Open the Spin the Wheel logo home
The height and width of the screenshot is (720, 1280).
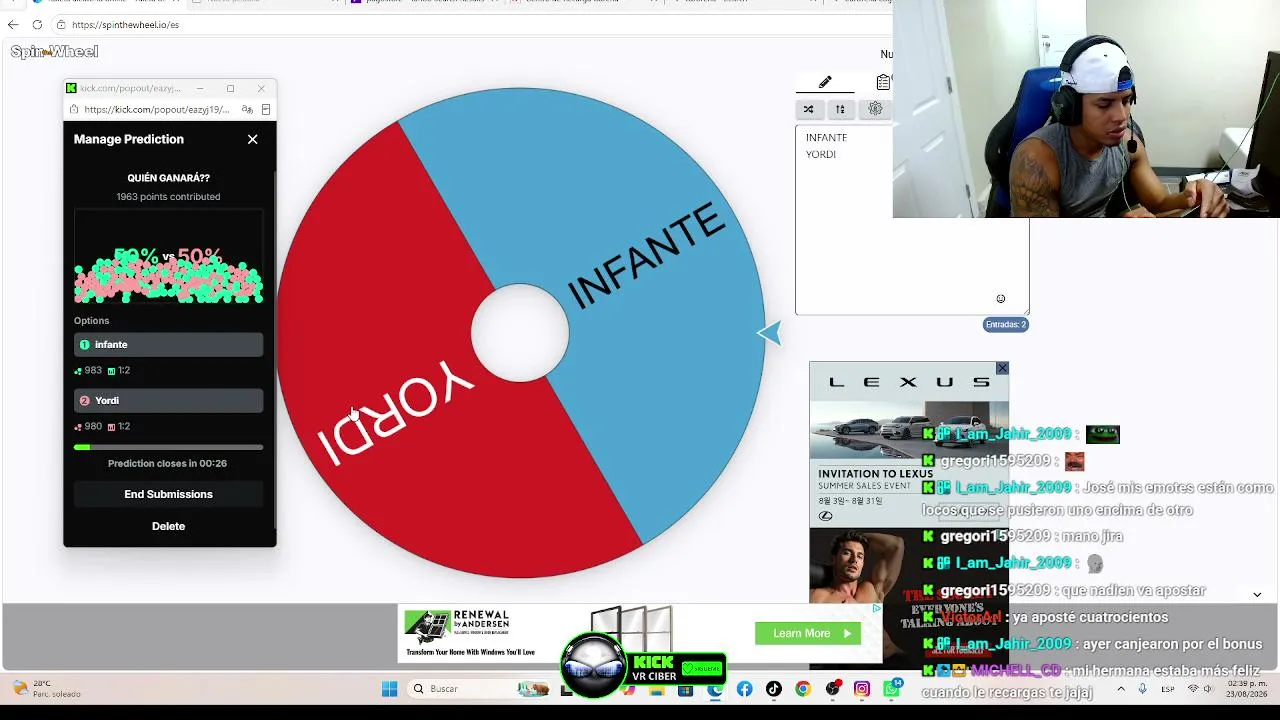pos(55,52)
